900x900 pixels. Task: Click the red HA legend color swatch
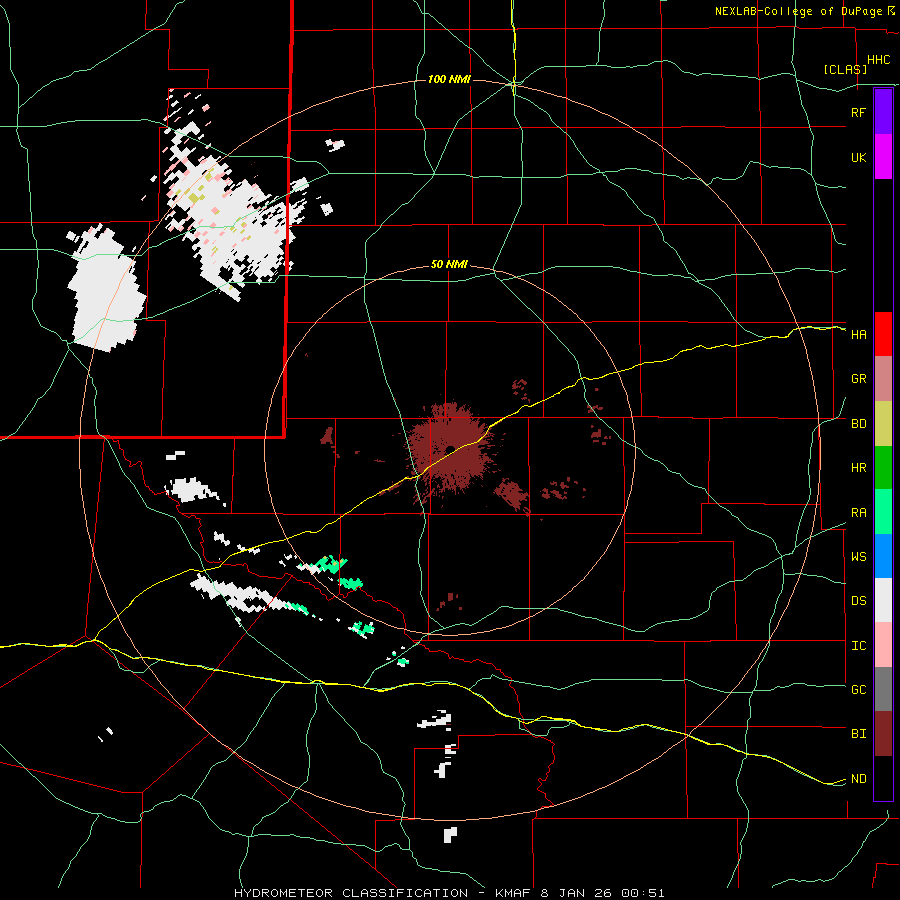[x=883, y=334]
